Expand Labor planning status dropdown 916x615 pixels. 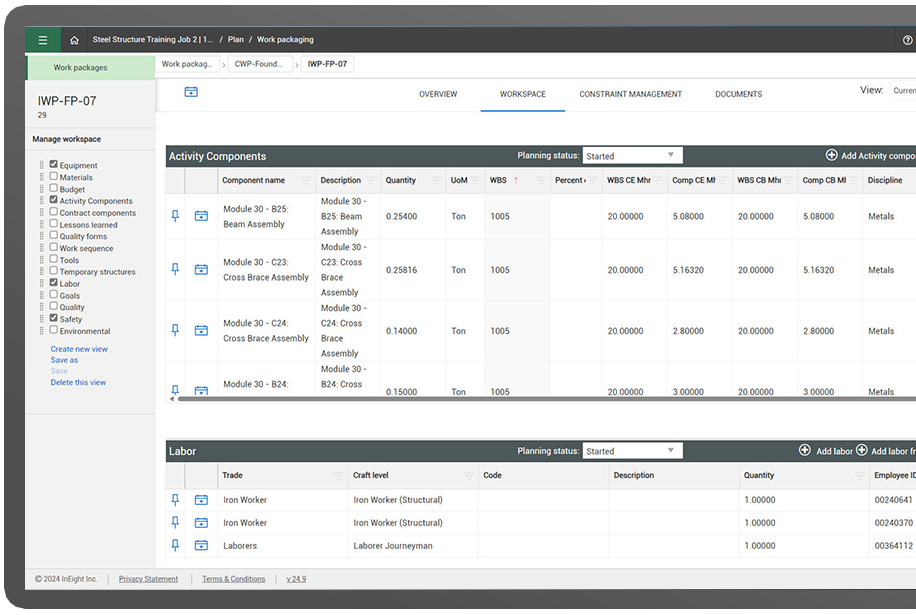(x=632, y=451)
